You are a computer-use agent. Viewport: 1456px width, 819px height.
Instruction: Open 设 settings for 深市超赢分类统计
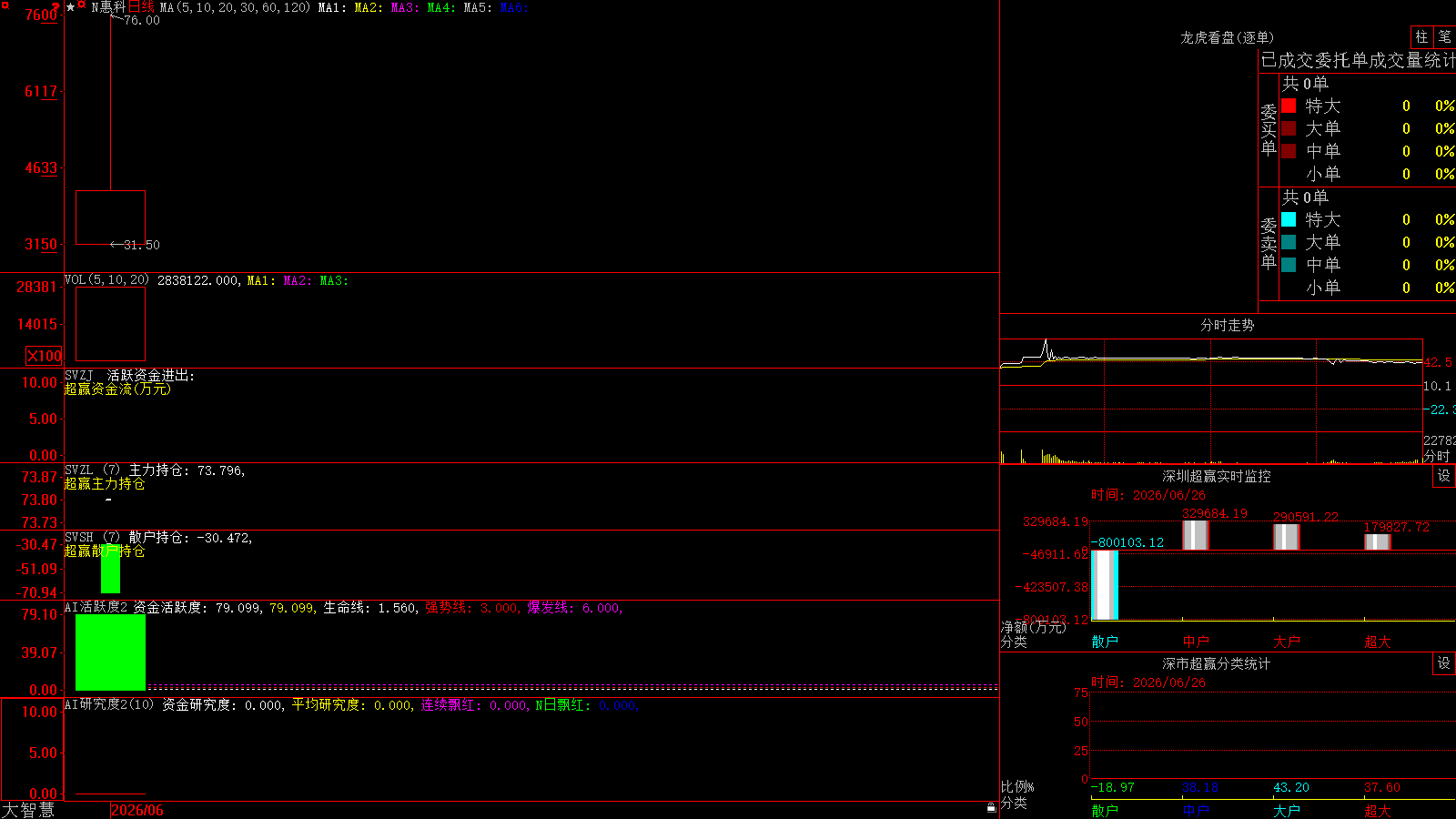click(x=1444, y=663)
